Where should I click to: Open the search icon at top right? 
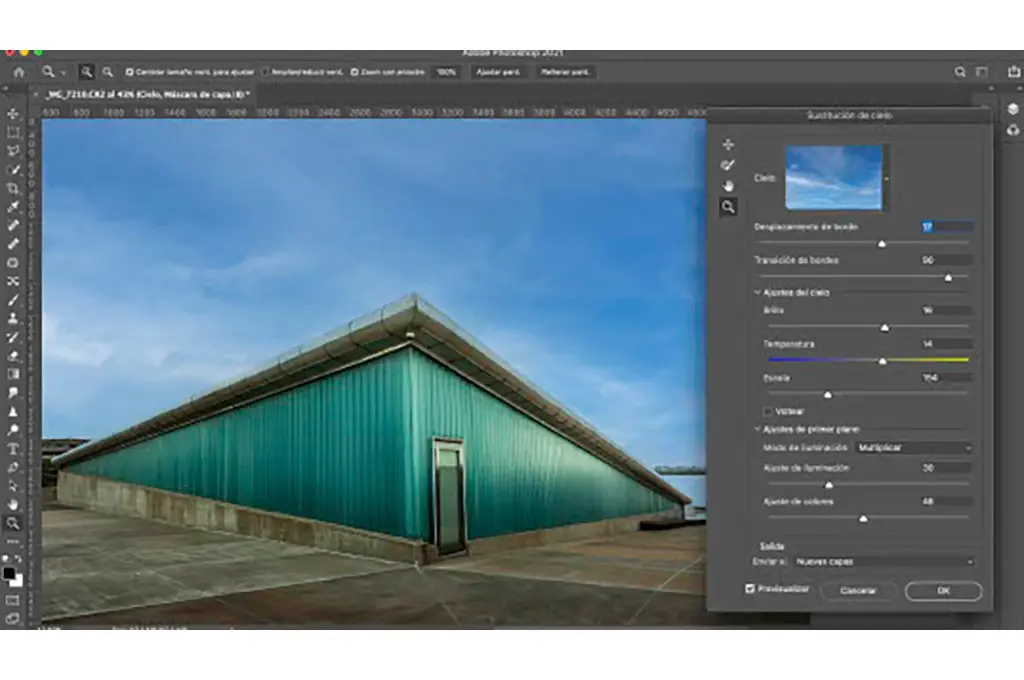(960, 72)
